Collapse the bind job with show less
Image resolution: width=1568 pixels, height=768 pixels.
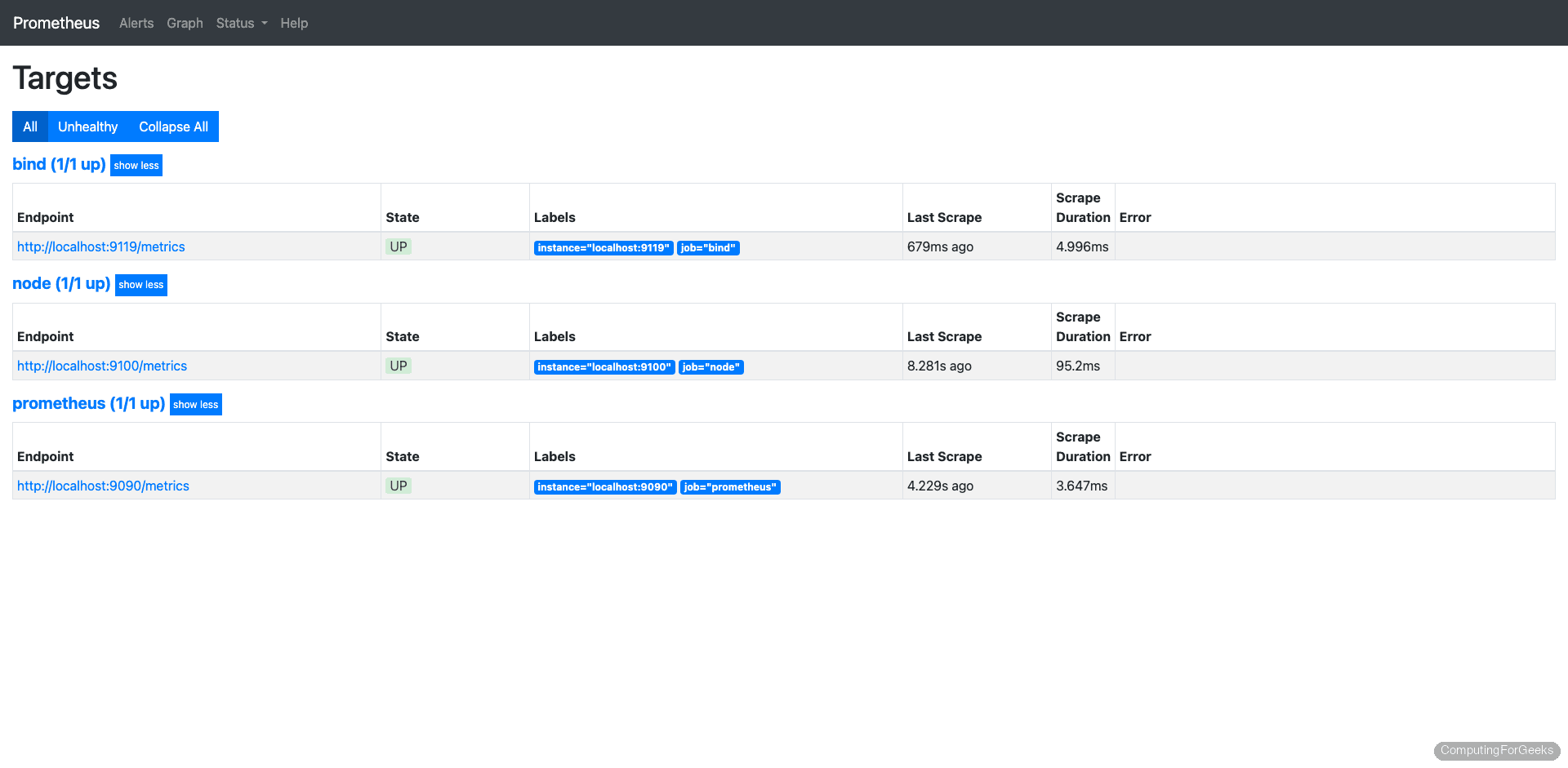pos(136,165)
